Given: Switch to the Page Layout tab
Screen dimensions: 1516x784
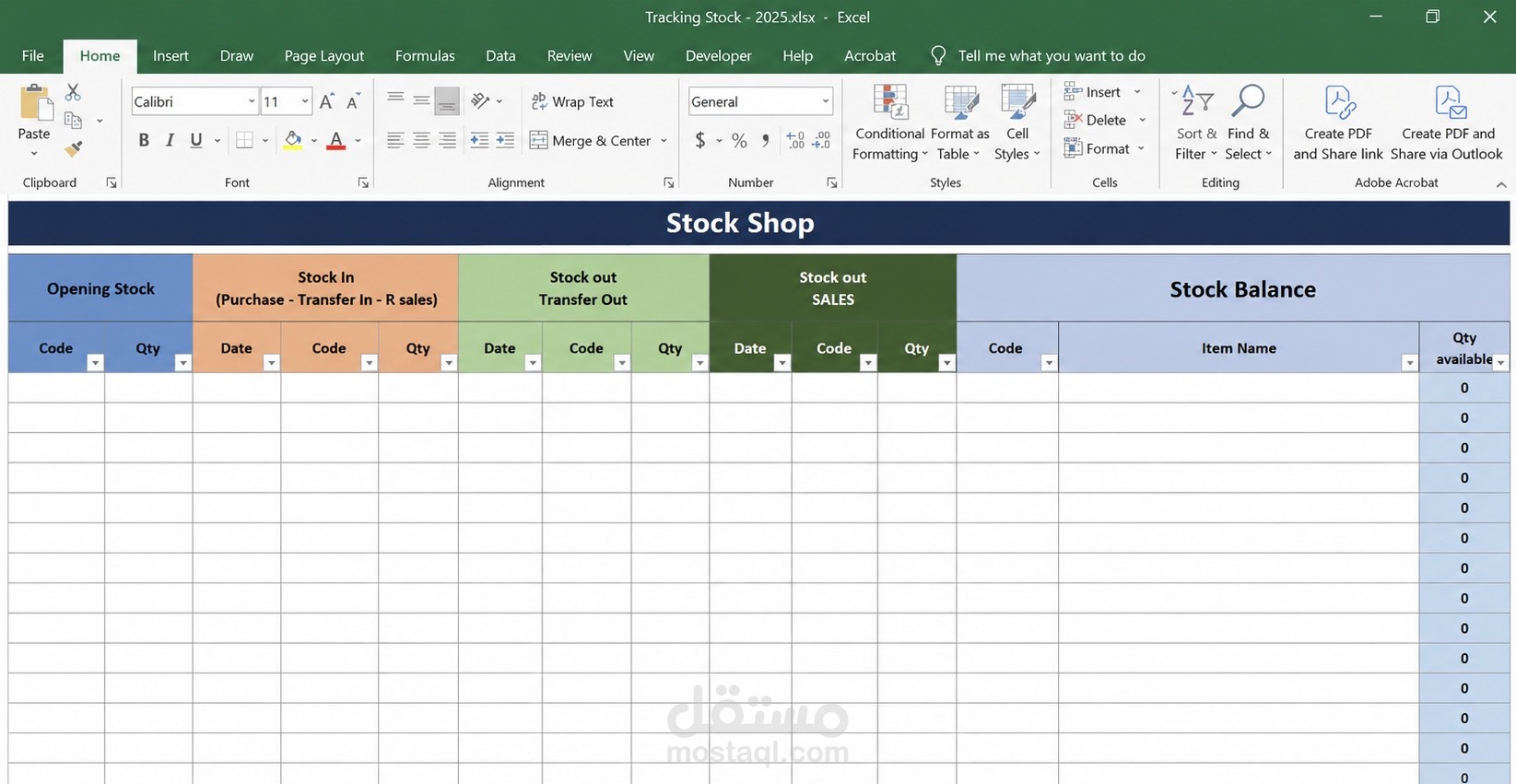Looking at the screenshot, I should click(x=324, y=55).
